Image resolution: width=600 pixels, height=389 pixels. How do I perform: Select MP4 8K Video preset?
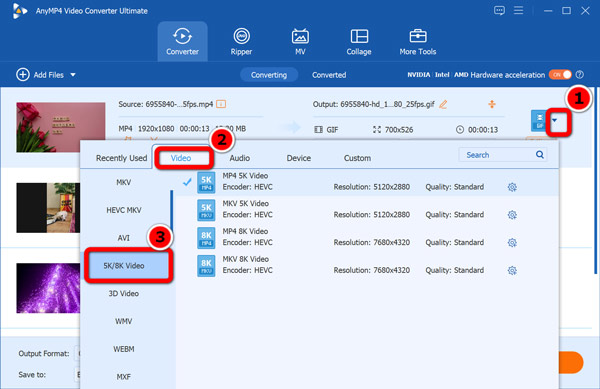[367, 237]
